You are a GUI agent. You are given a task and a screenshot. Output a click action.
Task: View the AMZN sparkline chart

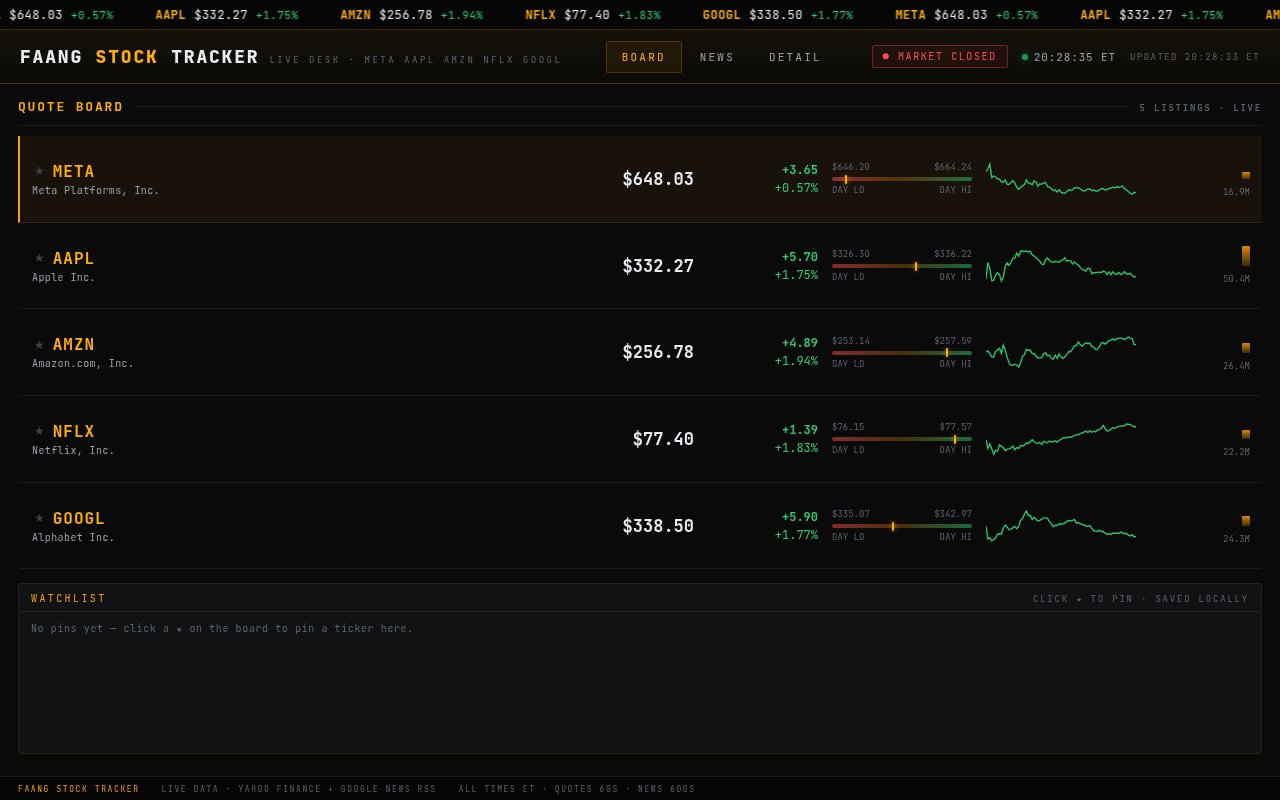1061,352
